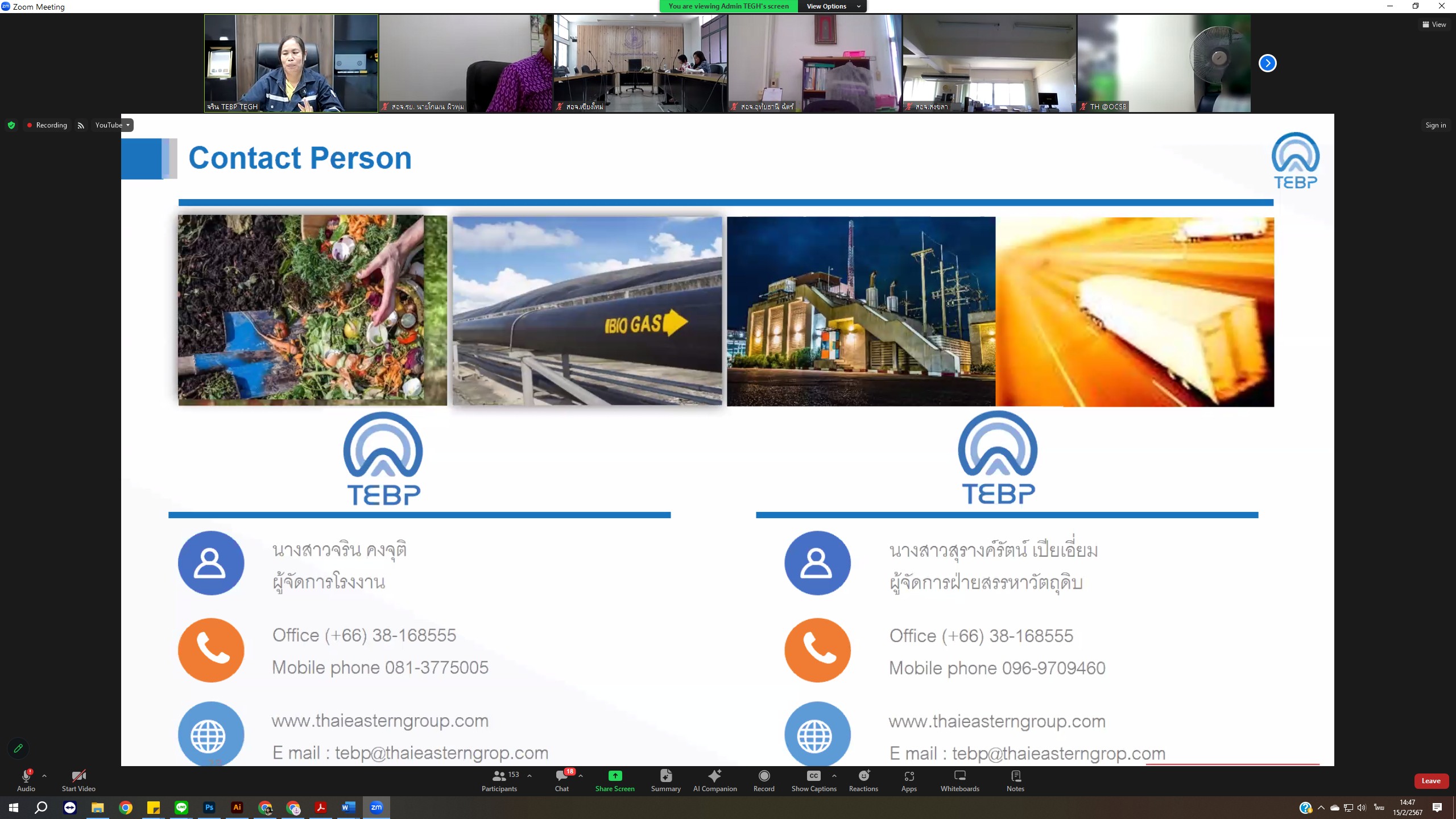1456x819 pixels.
Task: Open File Explorer from the taskbar
Action: pyautogui.click(x=98, y=808)
